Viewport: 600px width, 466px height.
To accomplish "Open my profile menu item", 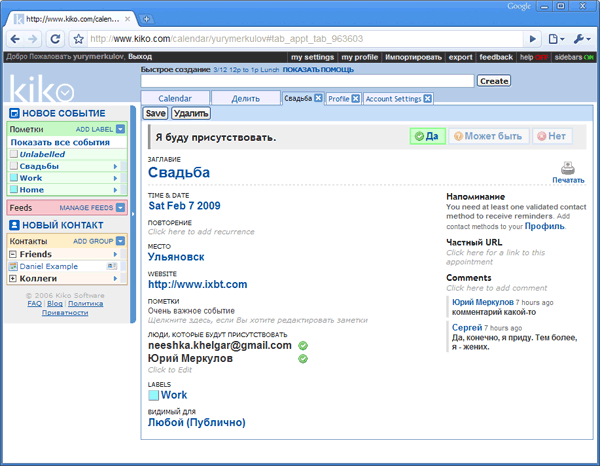I will tap(360, 57).
